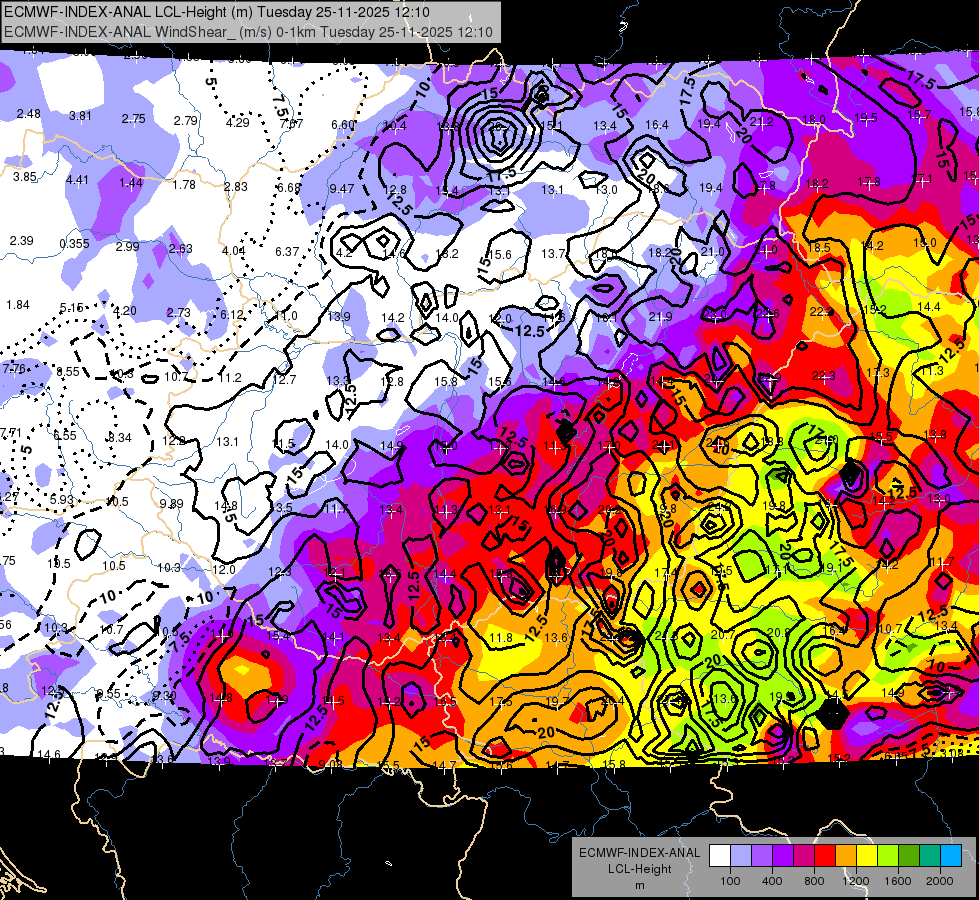The width and height of the screenshot is (979, 900).
Task: Click the vivid violet swatch after 400
Action: 783,856
